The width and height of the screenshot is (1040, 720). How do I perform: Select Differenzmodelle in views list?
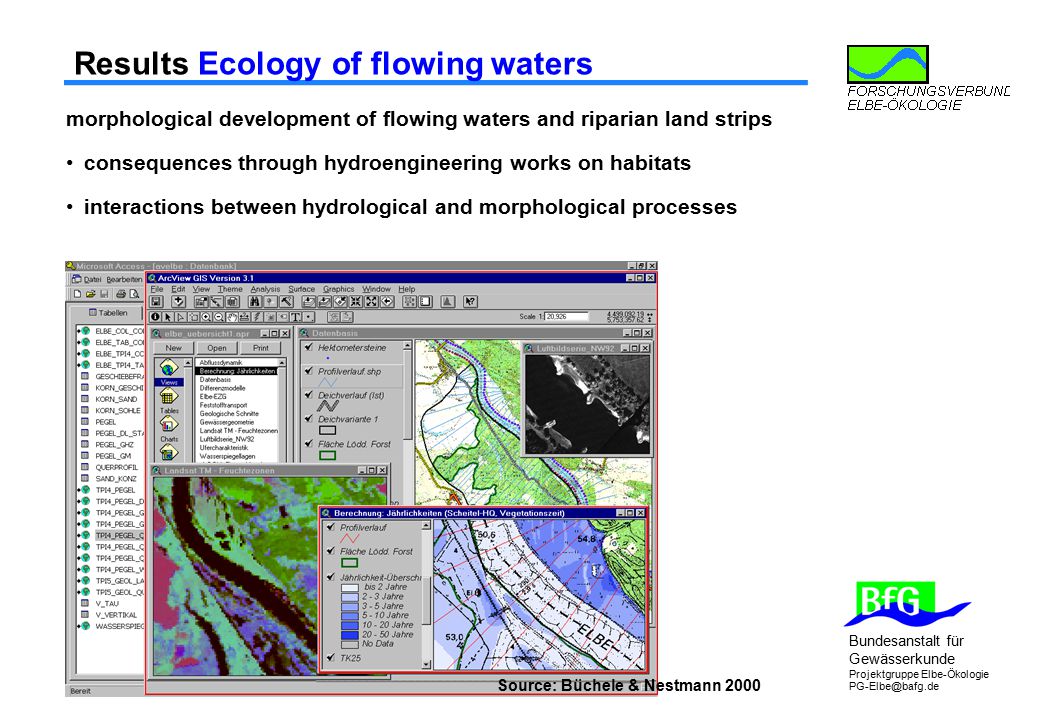[x=222, y=388]
